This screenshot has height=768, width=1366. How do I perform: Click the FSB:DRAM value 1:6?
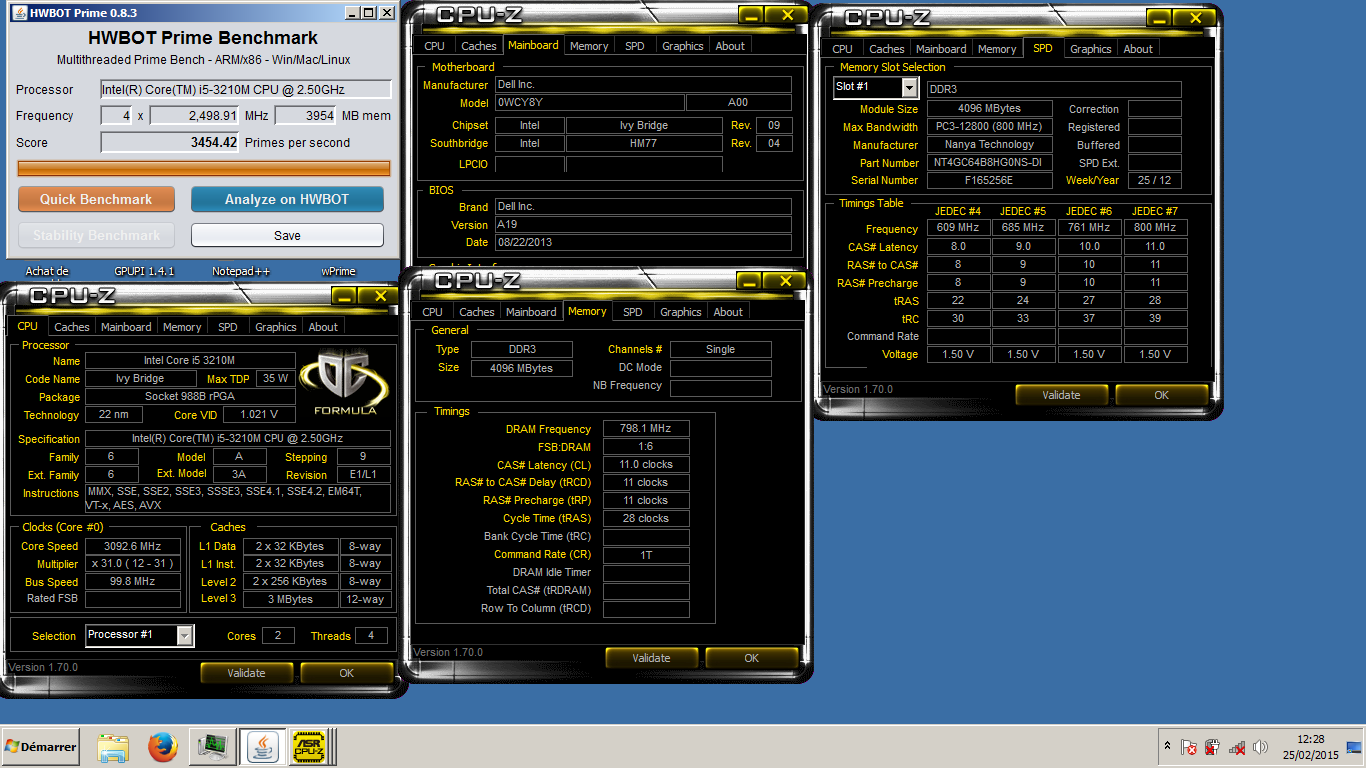(645, 447)
